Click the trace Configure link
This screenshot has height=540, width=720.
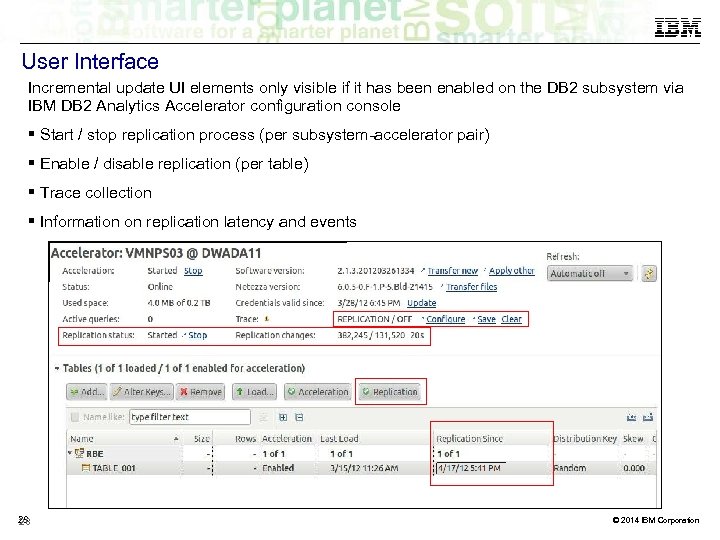445,319
